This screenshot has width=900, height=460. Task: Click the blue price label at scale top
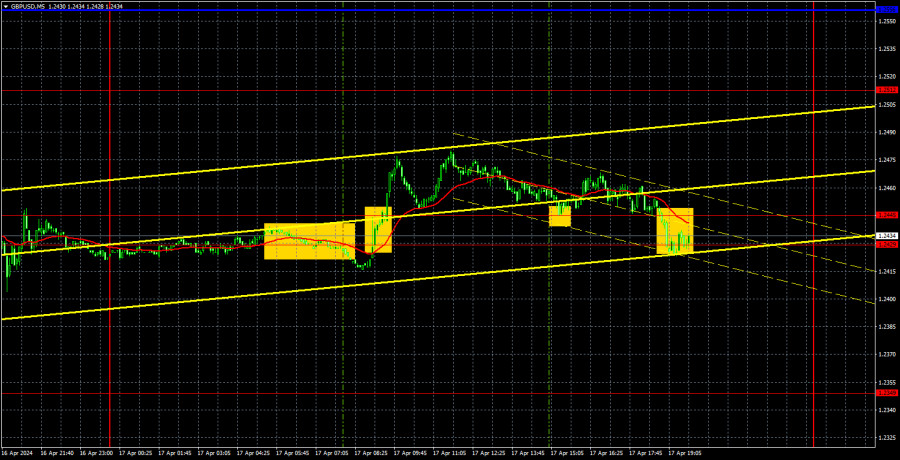pyautogui.click(x=887, y=10)
